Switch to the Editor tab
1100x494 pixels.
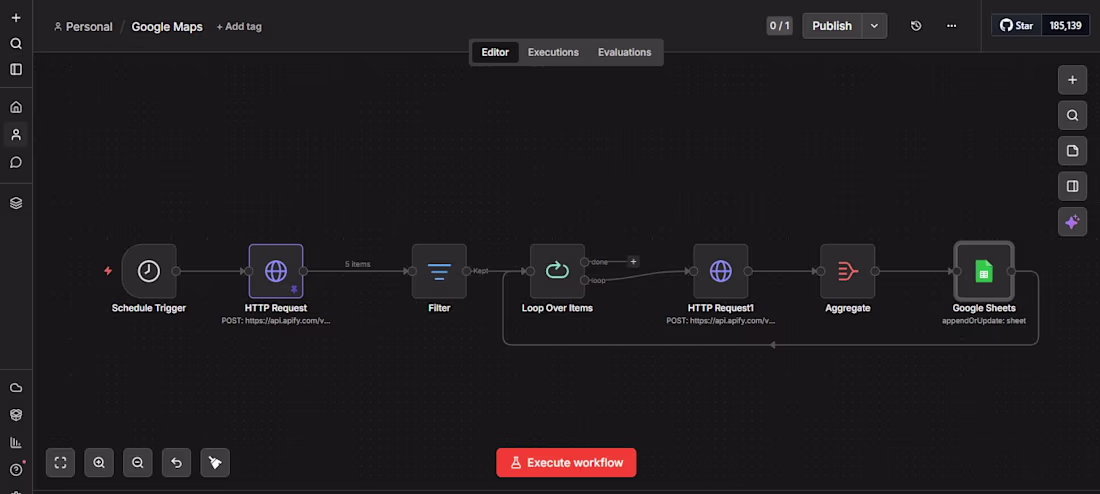tap(495, 53)
